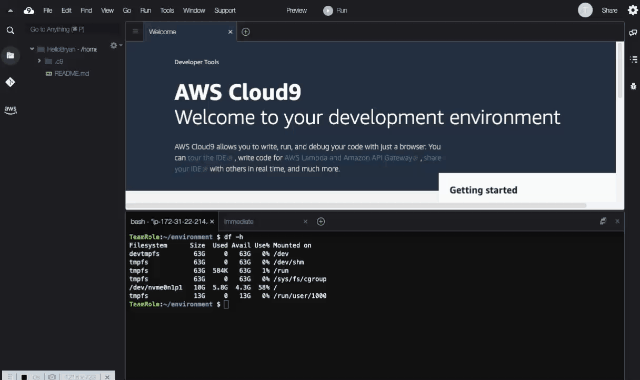Open the AWS Toolkit panel icon
Image resolution: width=640 pixels, height=380 pixels.
point(10,110)
